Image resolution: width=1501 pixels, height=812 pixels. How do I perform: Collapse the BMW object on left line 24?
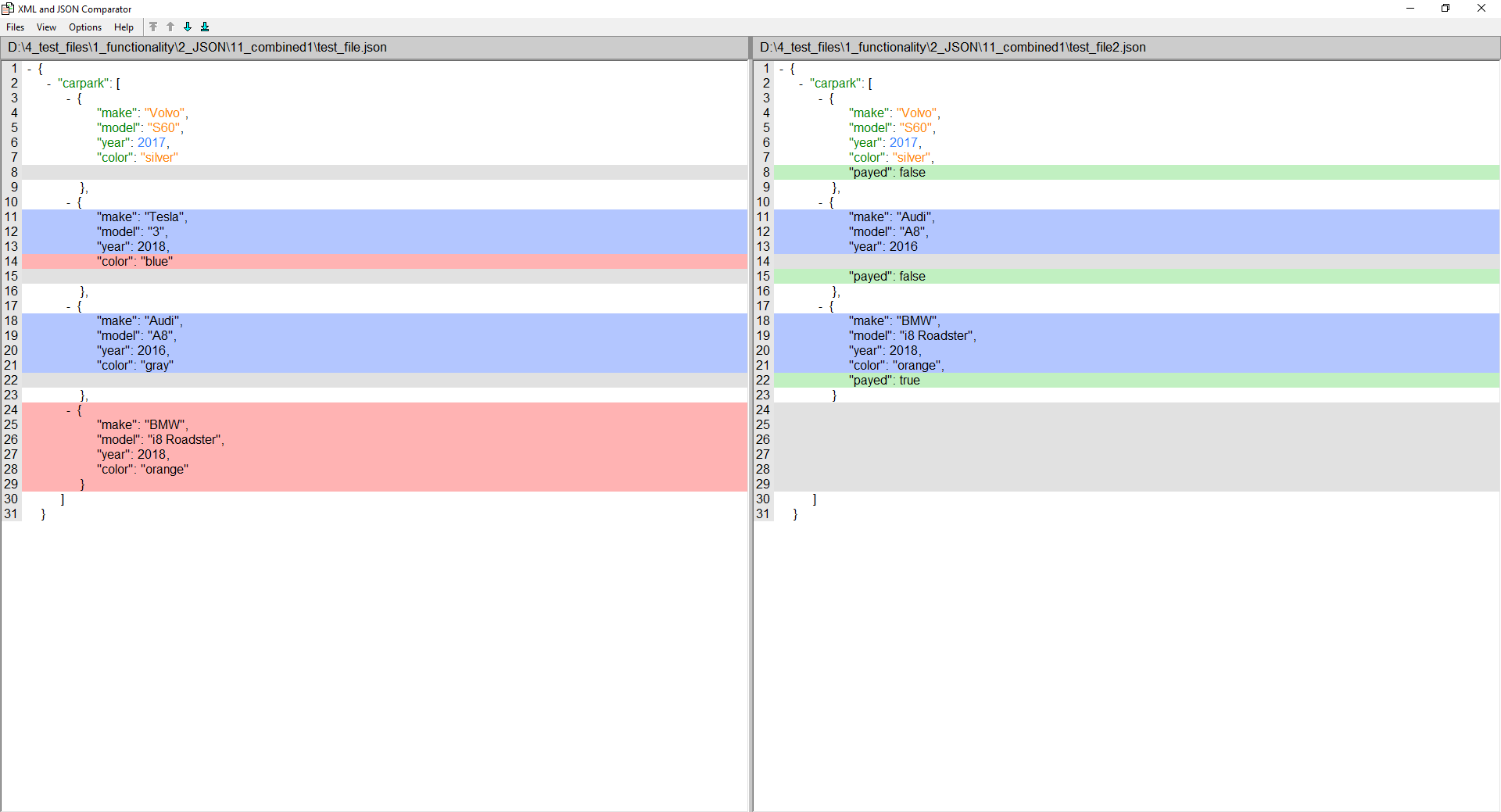pos(69,410)
